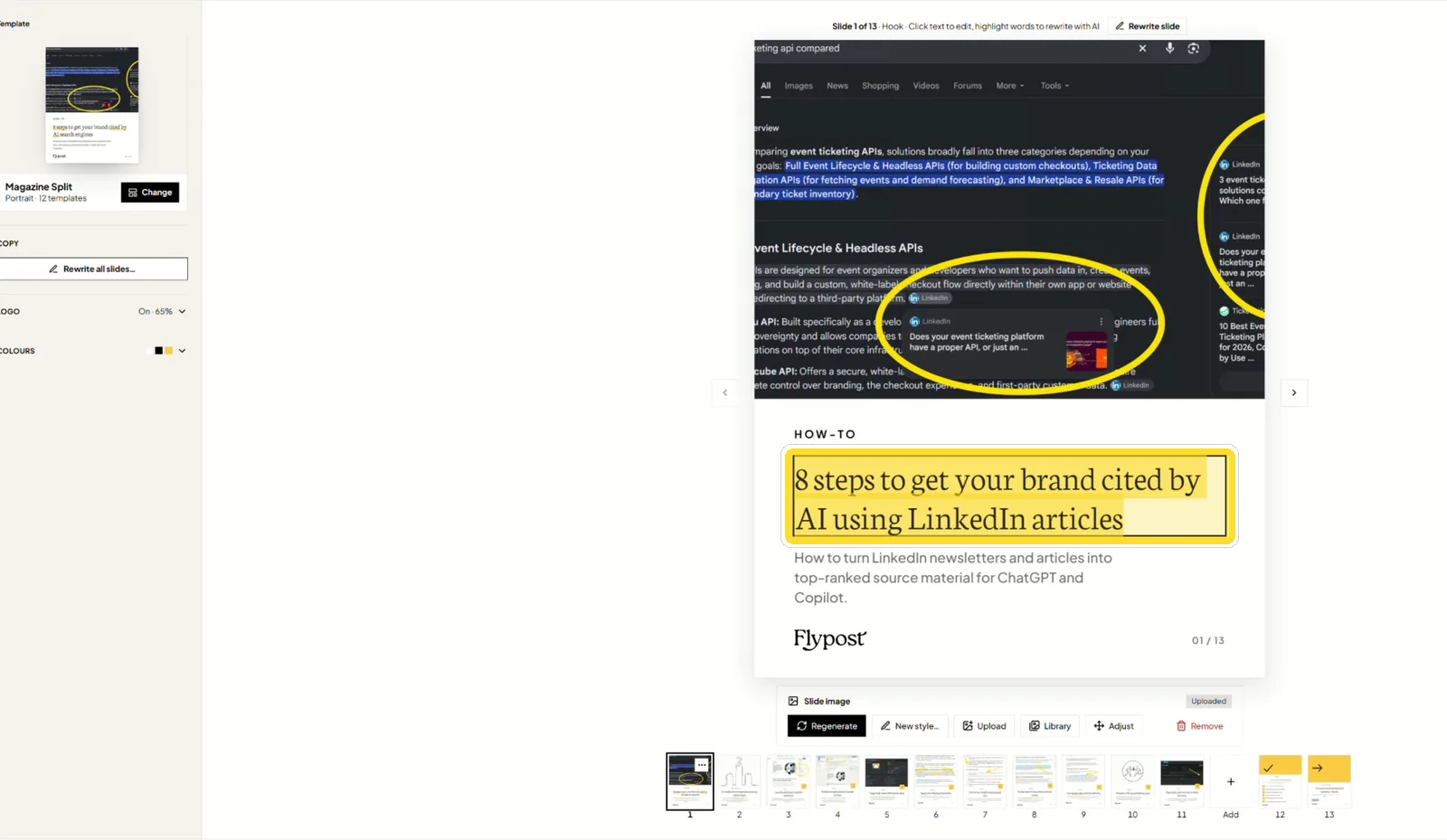
Task: Select slide 4 thumbnail
Action: pyautogui.click(x=837, y=781)
